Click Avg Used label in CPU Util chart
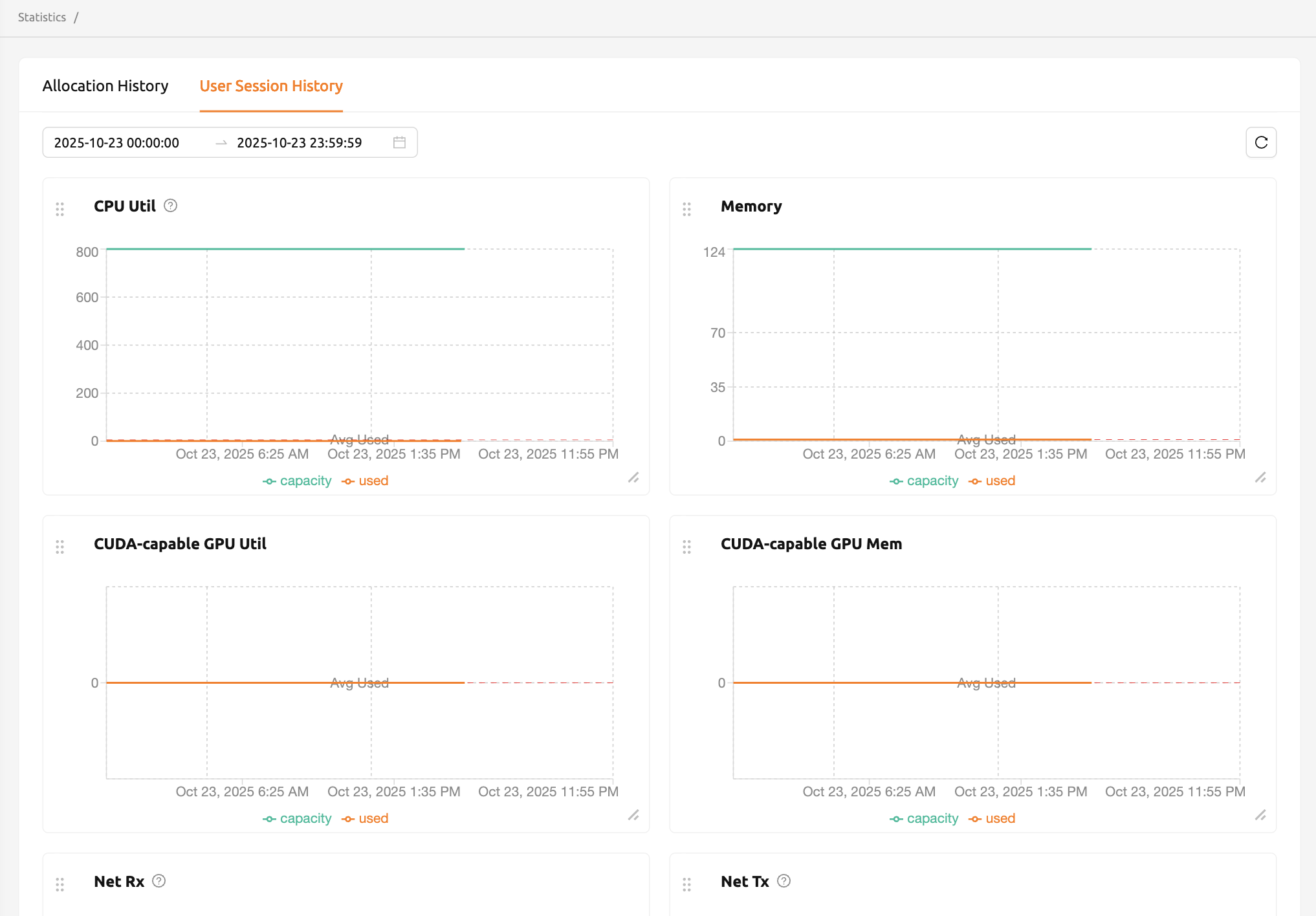Image resolution: width=1316 pixels, height=916 pixels. click(360, 439)
